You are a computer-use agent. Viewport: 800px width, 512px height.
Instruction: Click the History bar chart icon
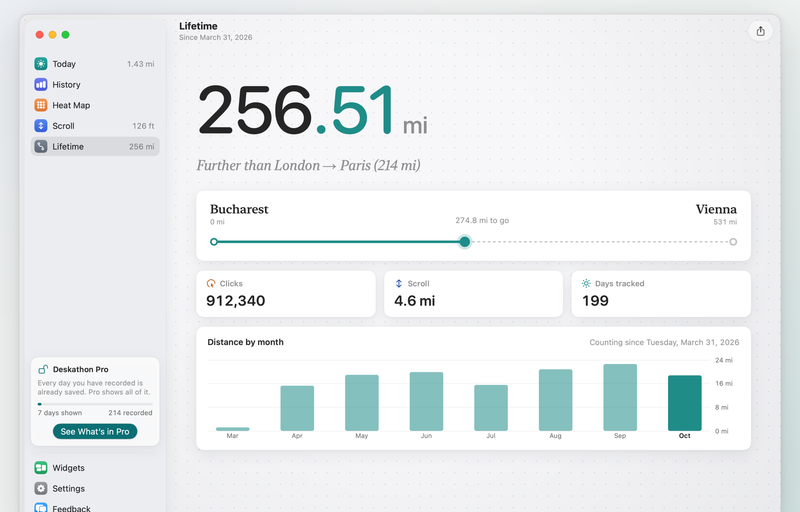click(41, 84)
